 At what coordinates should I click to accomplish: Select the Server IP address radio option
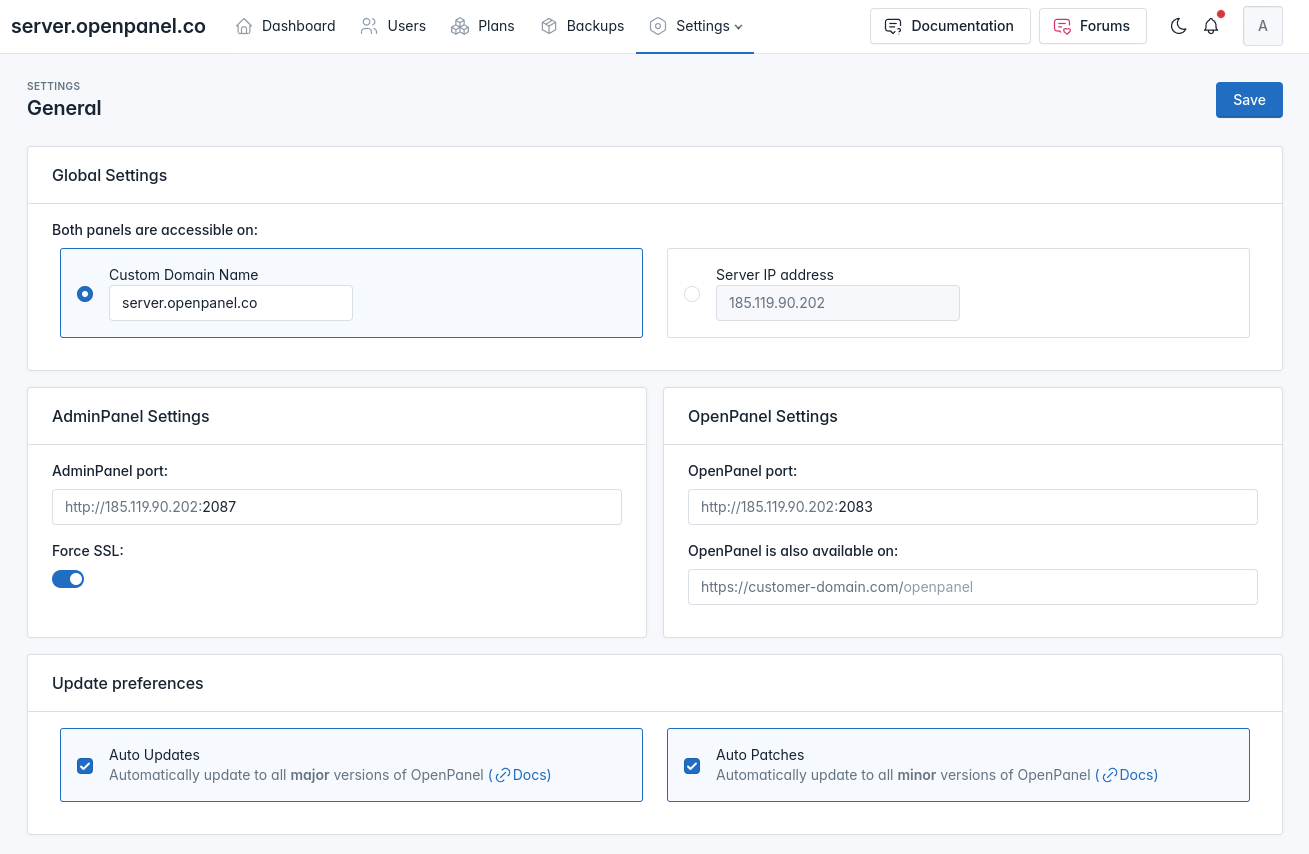point(692,294)
